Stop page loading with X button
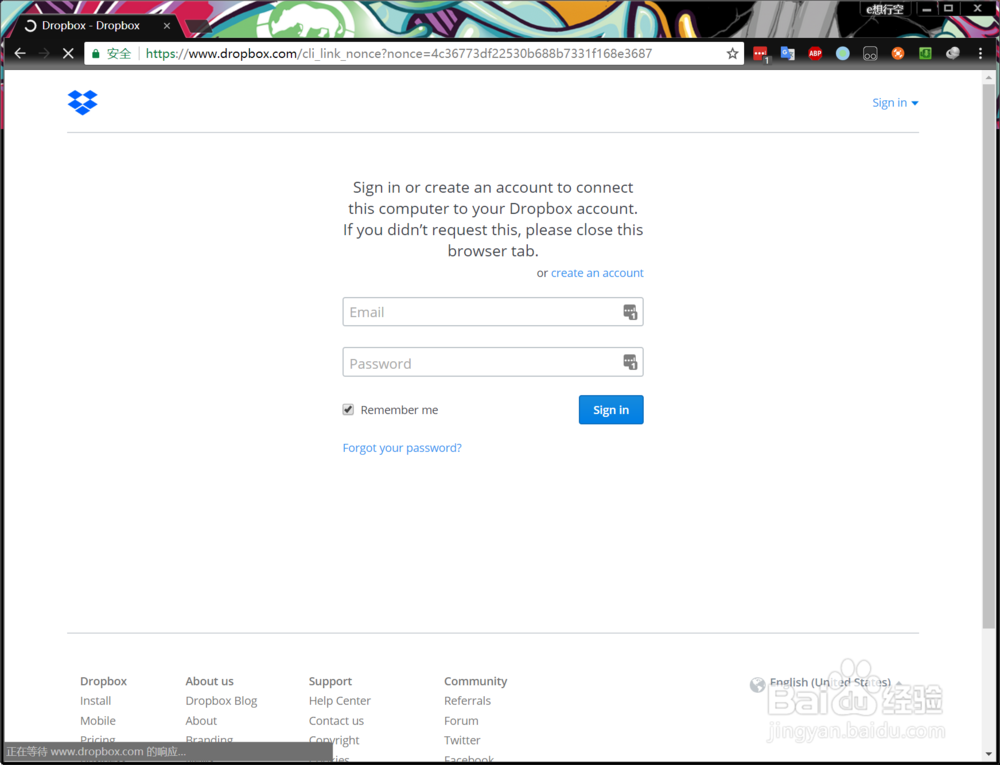Image resolution: width=1000 pixels, height=765 pixels. pyautogui.click(x=68, y=54)
